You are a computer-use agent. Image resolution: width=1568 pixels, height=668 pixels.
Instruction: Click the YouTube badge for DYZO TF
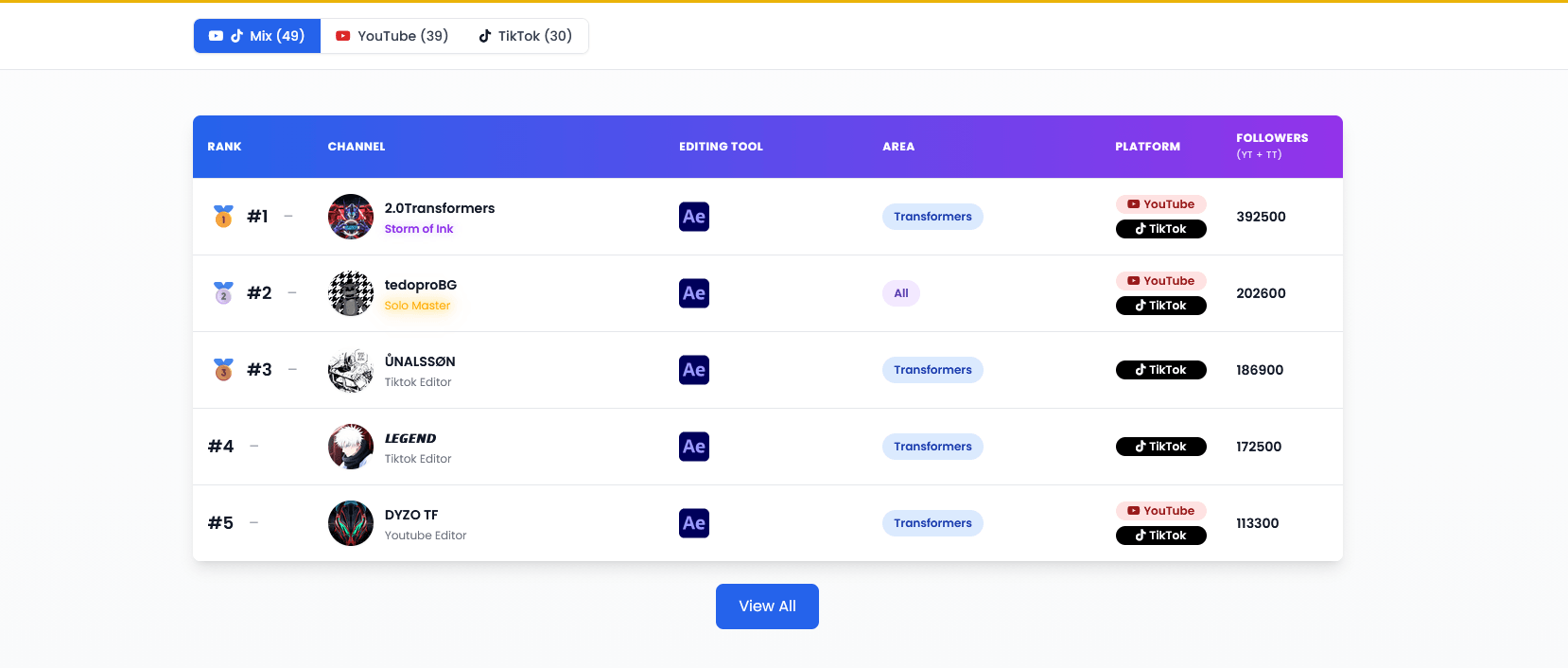click(1160, 511)
